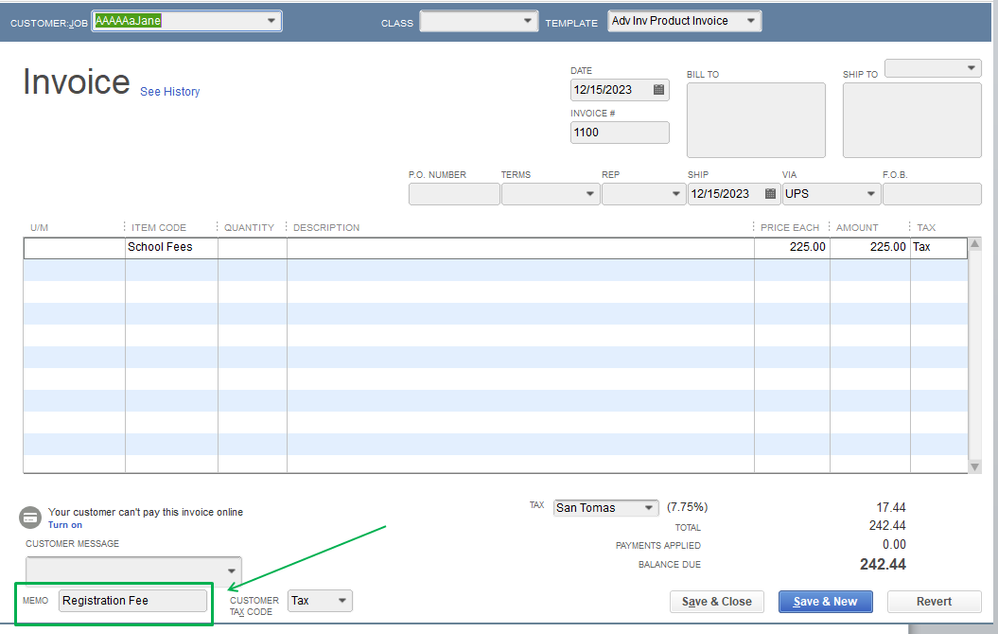998x634 pixels.
Task: Open invoice history via See History link
Action: pos(169,92)
